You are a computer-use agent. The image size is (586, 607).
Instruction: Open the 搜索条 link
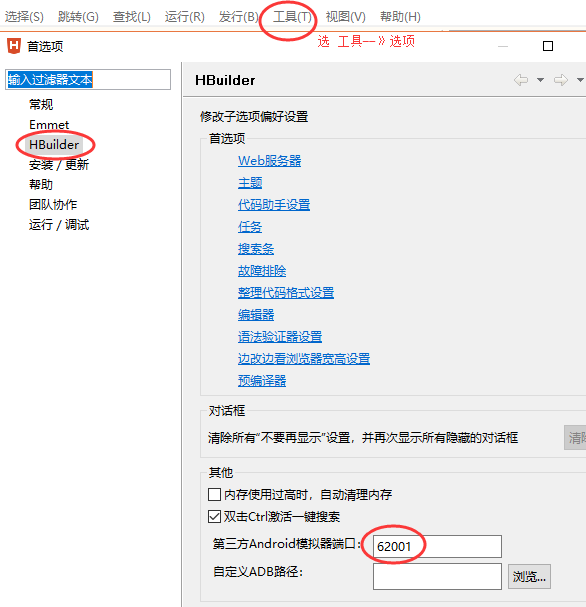point(256,249)
